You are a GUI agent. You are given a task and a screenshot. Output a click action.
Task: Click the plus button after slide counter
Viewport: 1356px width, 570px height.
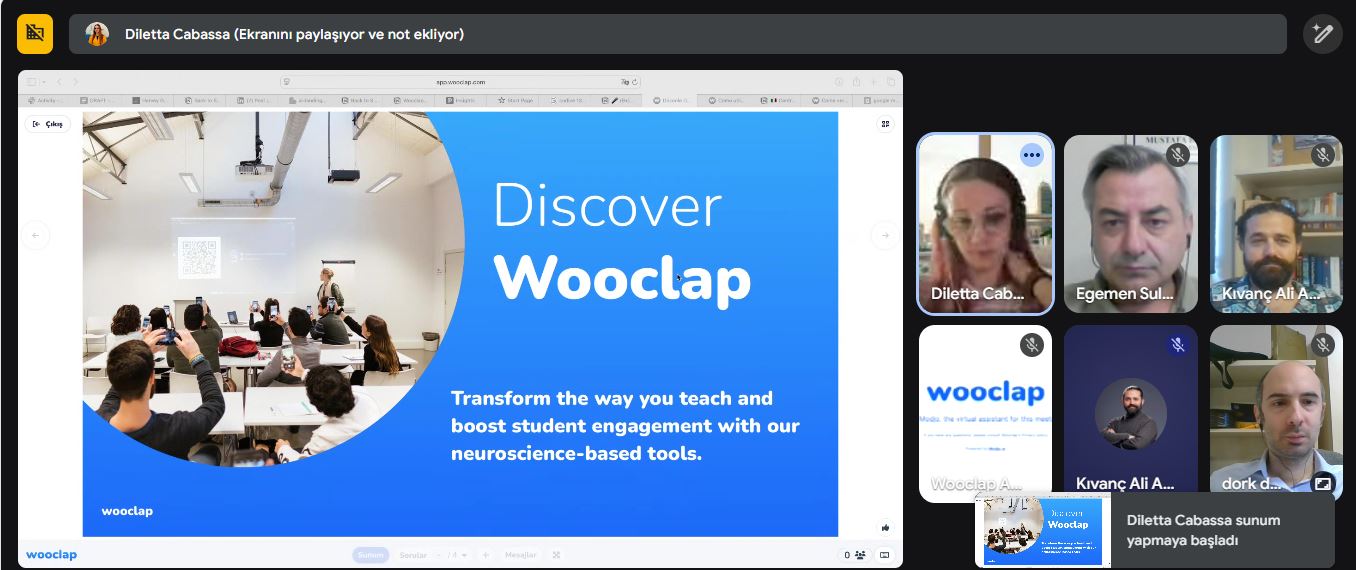486,555
